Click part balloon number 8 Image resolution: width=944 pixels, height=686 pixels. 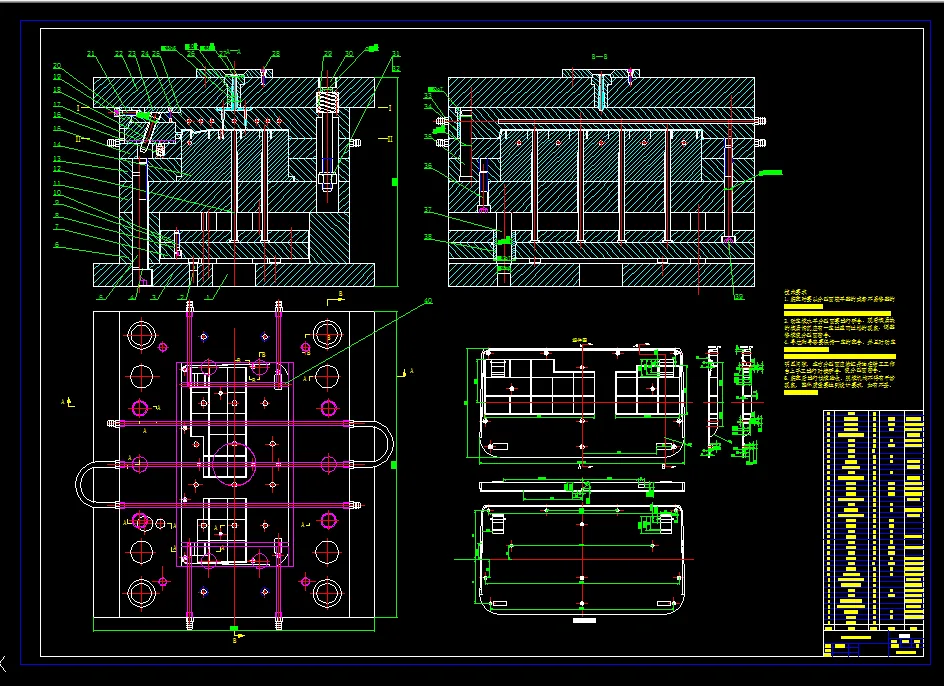pos(57,216)
